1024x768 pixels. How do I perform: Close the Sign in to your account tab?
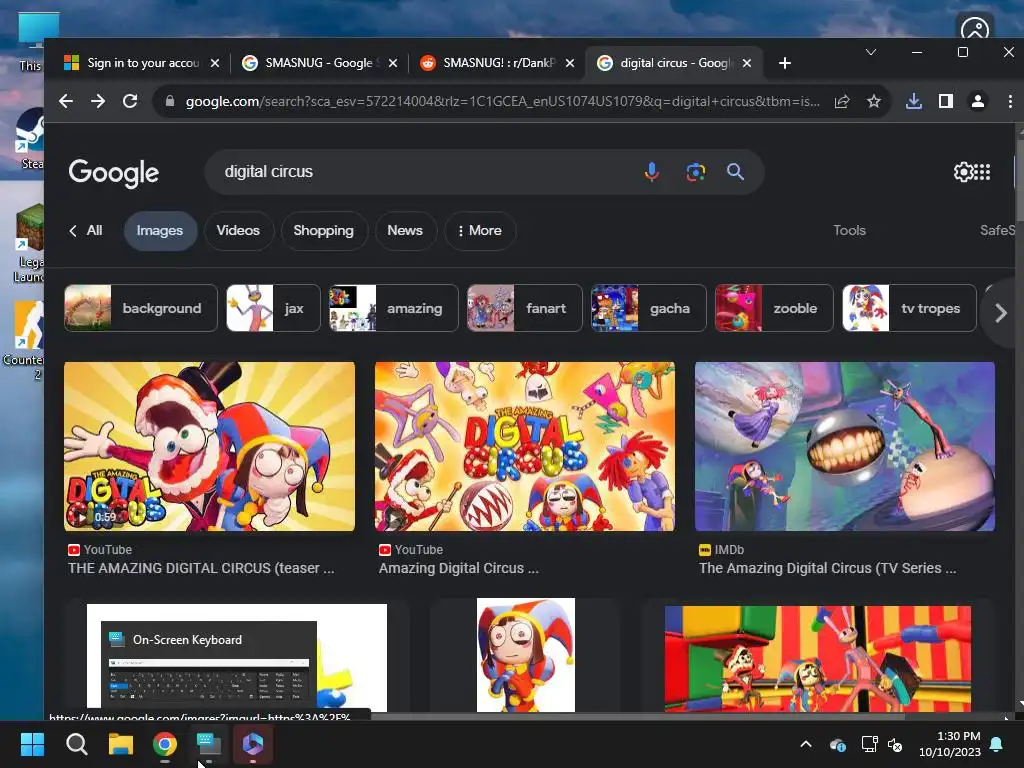click(215, 63)
